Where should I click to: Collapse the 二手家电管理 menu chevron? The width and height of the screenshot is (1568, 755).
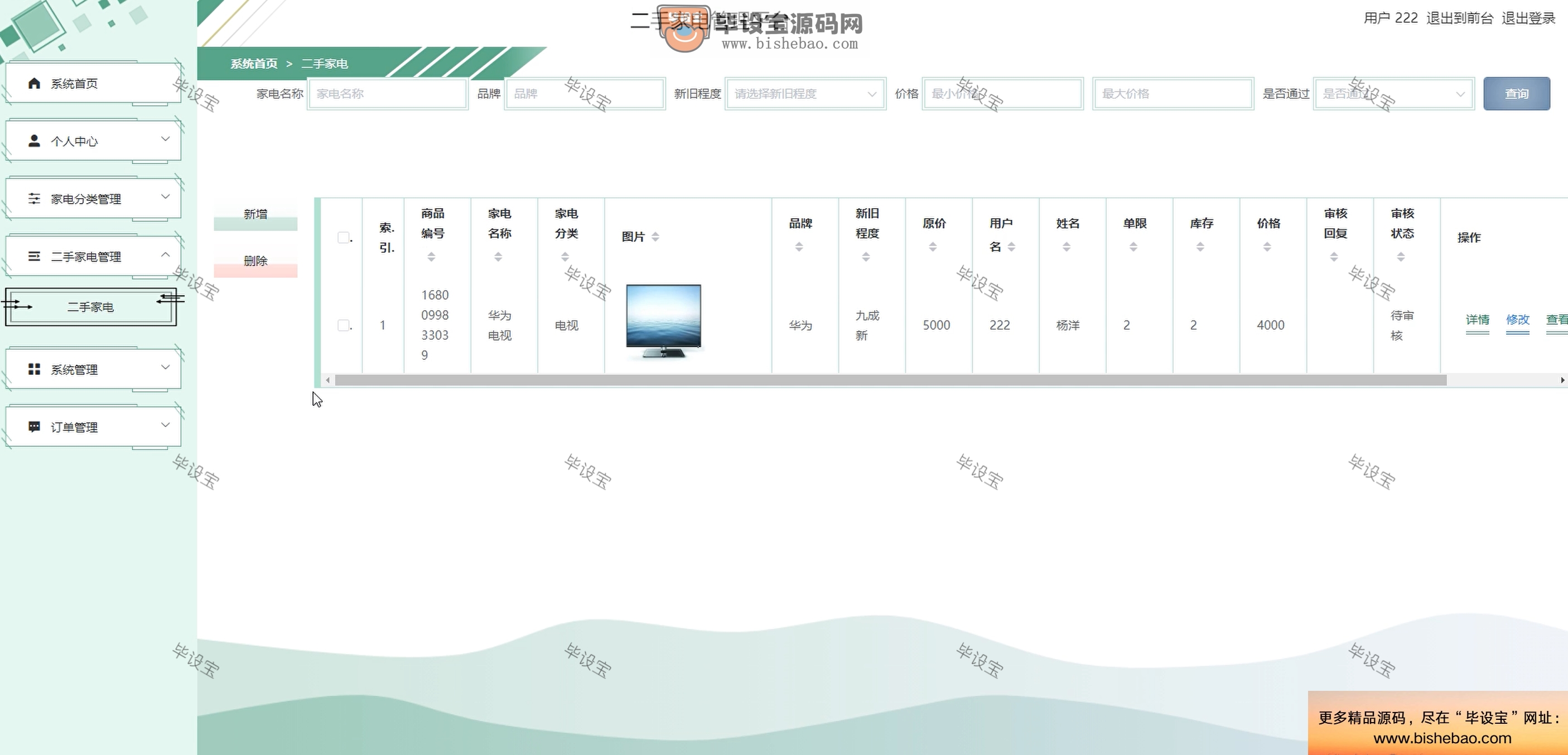165,254
